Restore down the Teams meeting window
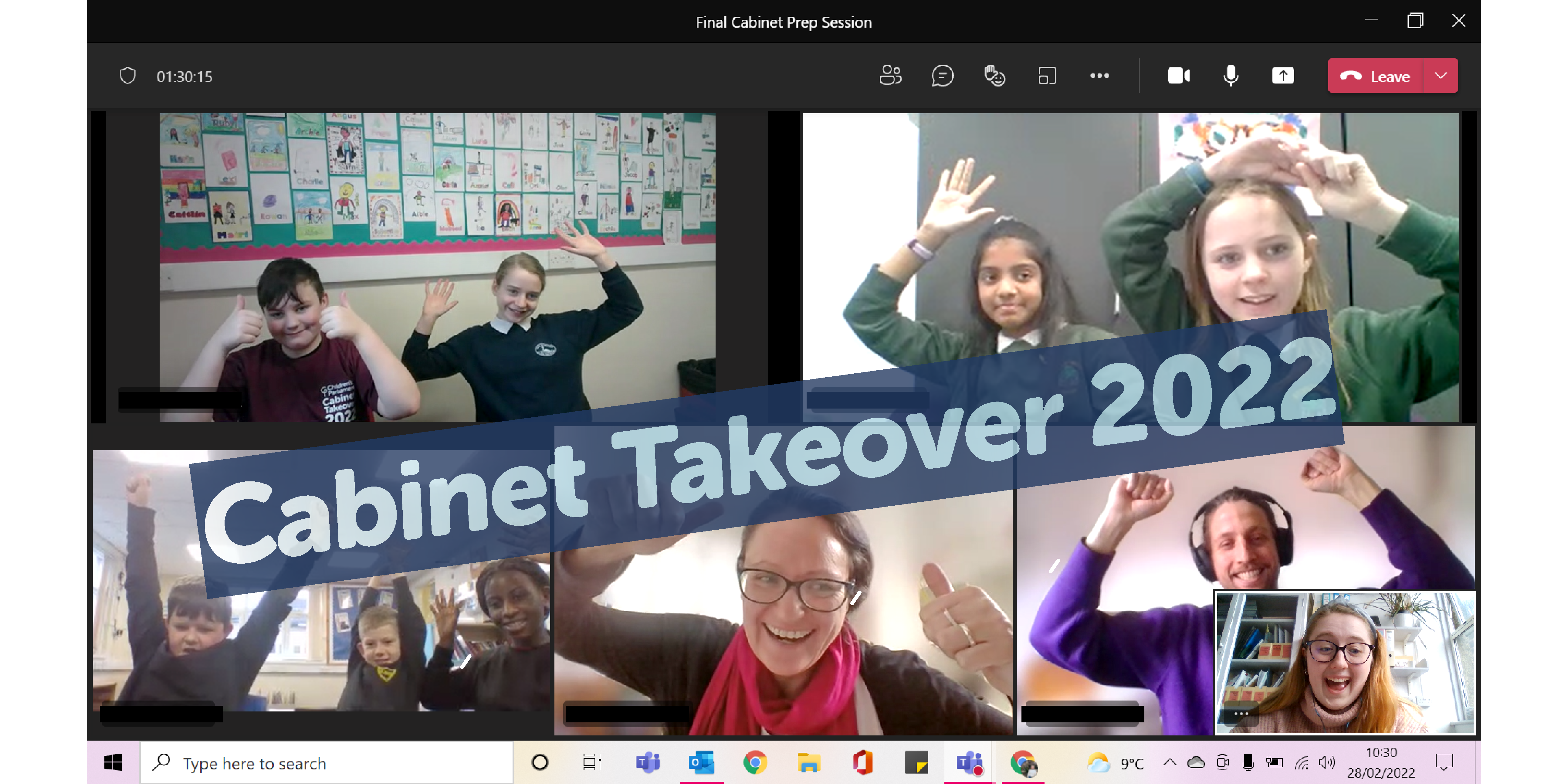Screen dimensions: 1568x784 (1415, 21)
